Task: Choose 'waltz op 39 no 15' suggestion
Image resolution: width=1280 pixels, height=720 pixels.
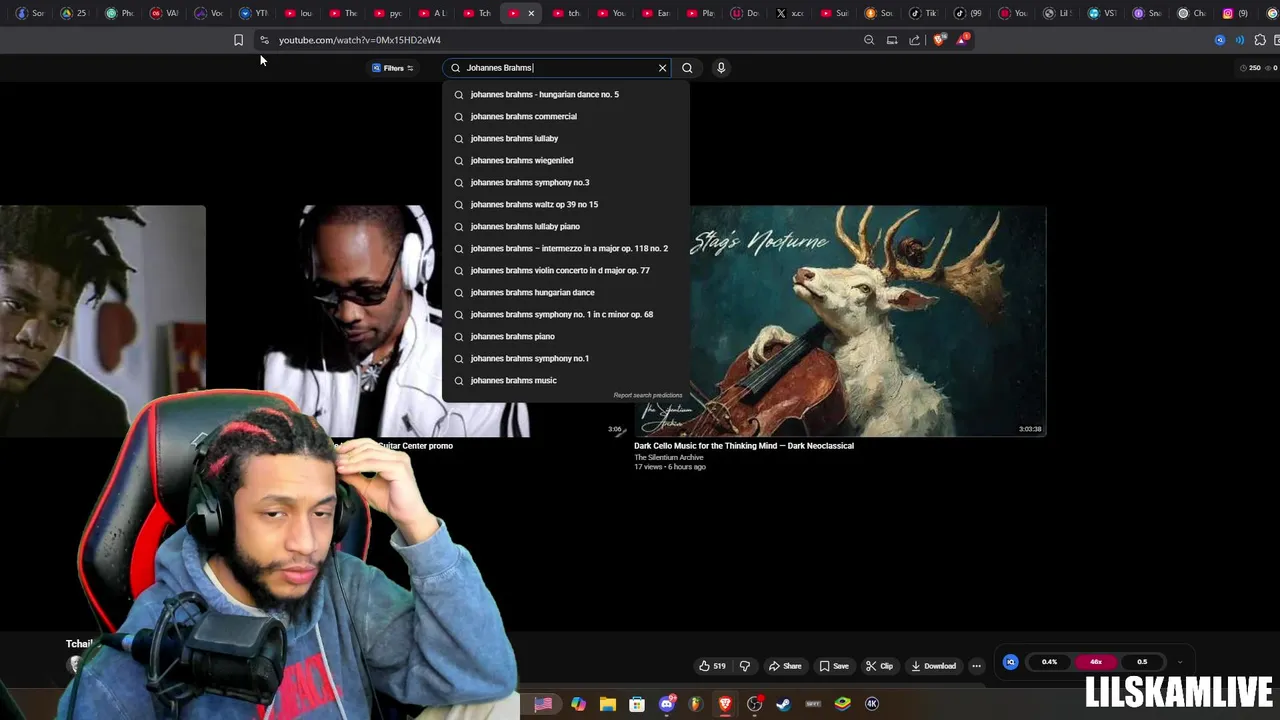Action: tap(565, 204)
